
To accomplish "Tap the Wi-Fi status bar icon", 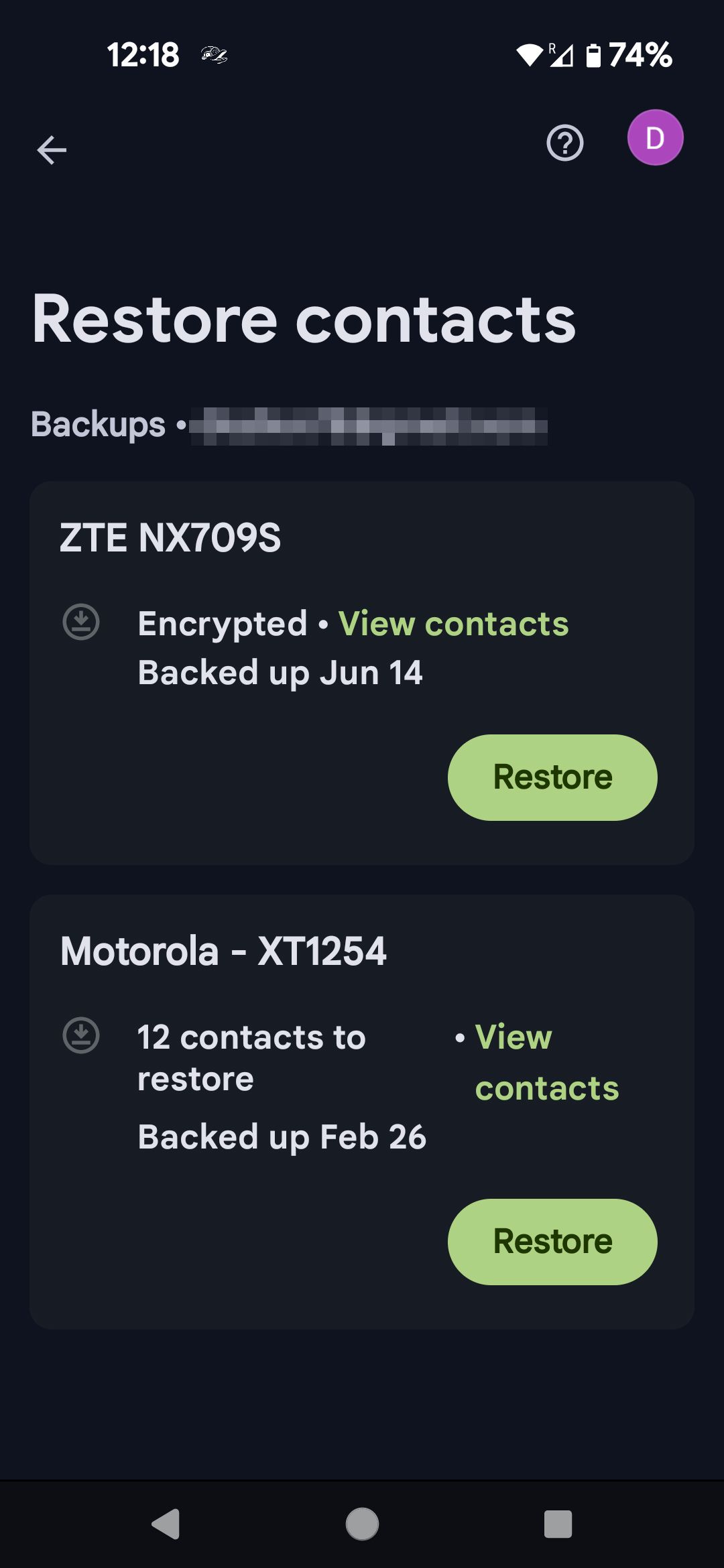I will pyautogui.click(x=529, y=55).
